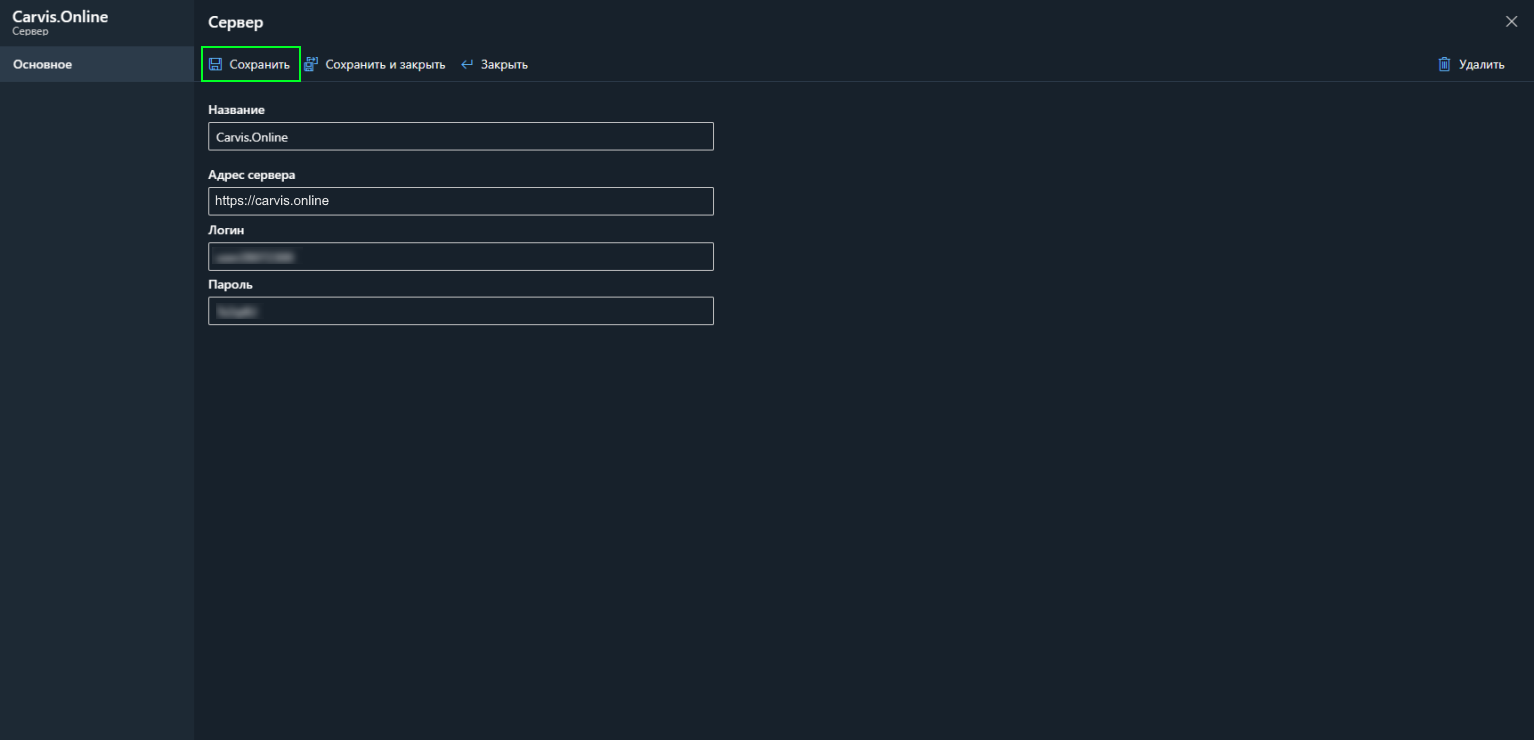Select the "Логин" input field
The height and width of the screenshot is (740, 1534).
click(460, 257)
